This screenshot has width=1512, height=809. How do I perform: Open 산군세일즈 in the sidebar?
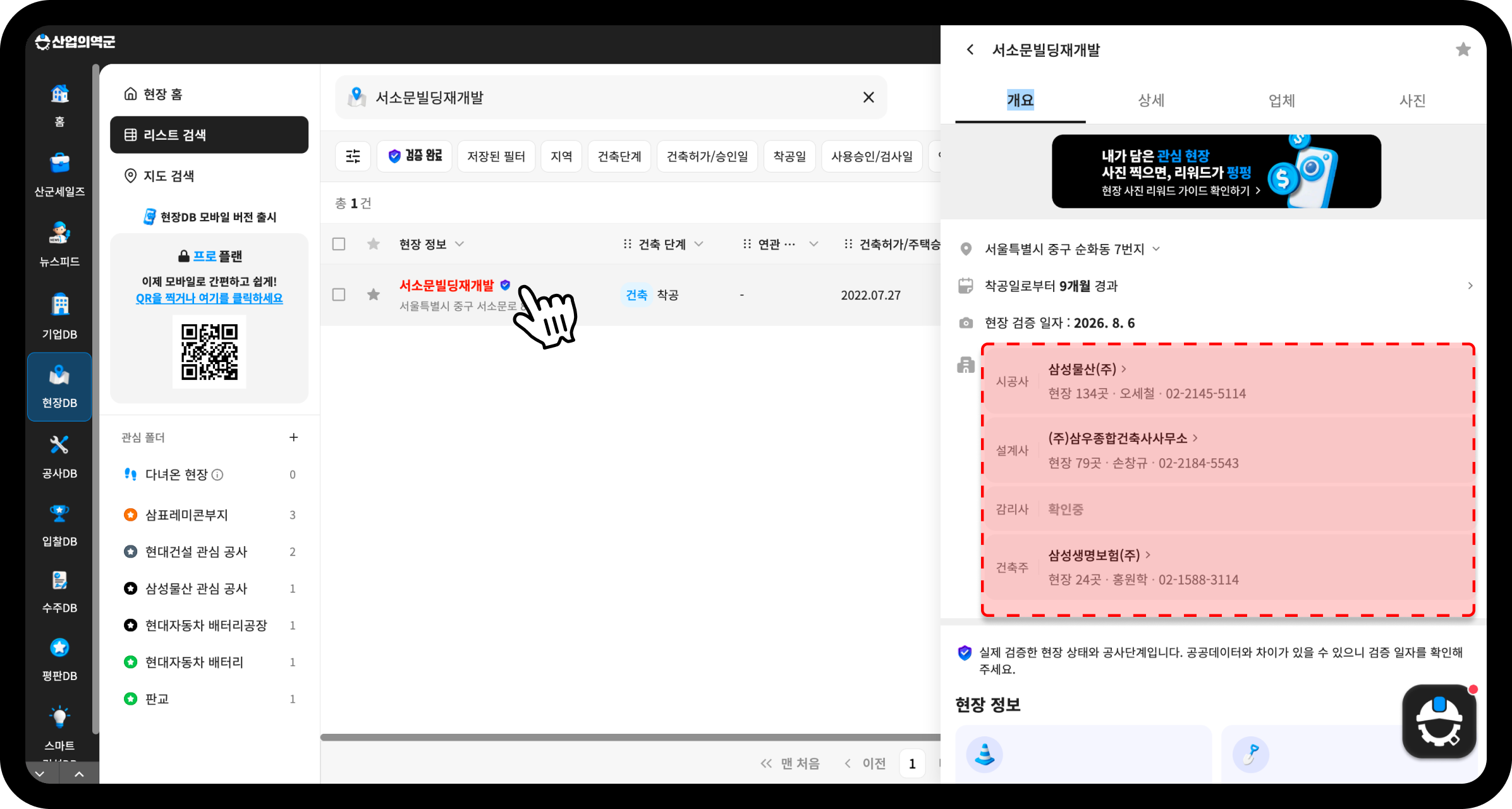coord(59,174)
